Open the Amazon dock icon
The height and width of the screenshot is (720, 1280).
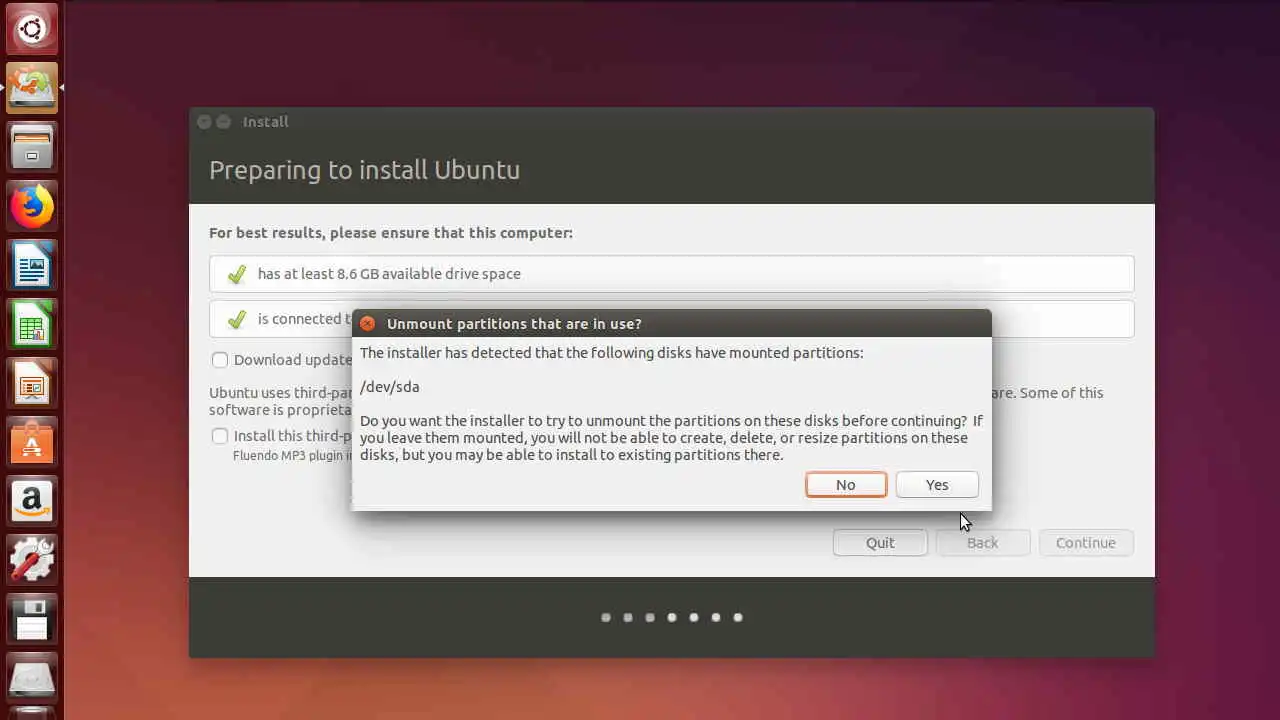[x=32, y=502]
